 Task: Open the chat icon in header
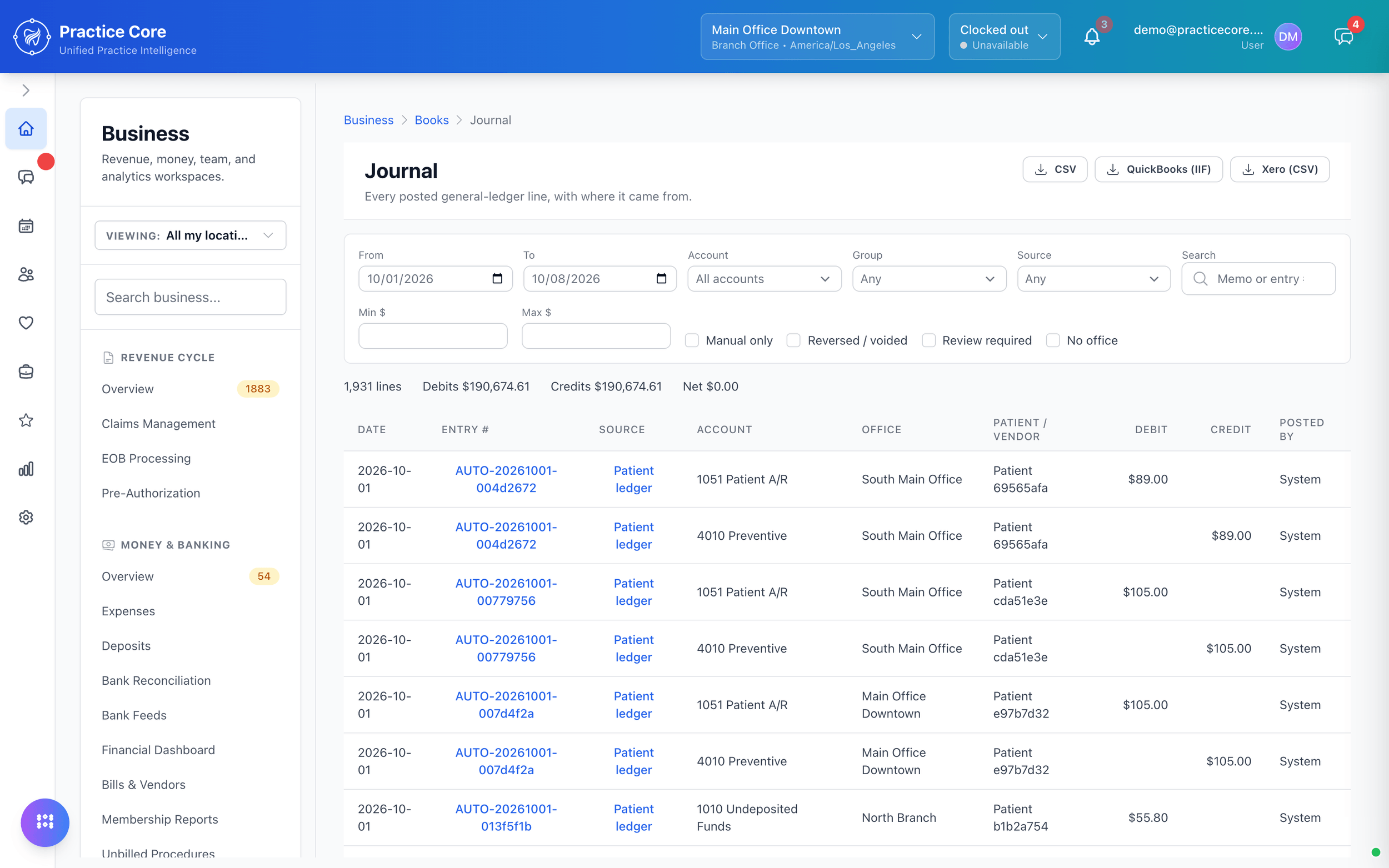click(x=1343, y=37)
